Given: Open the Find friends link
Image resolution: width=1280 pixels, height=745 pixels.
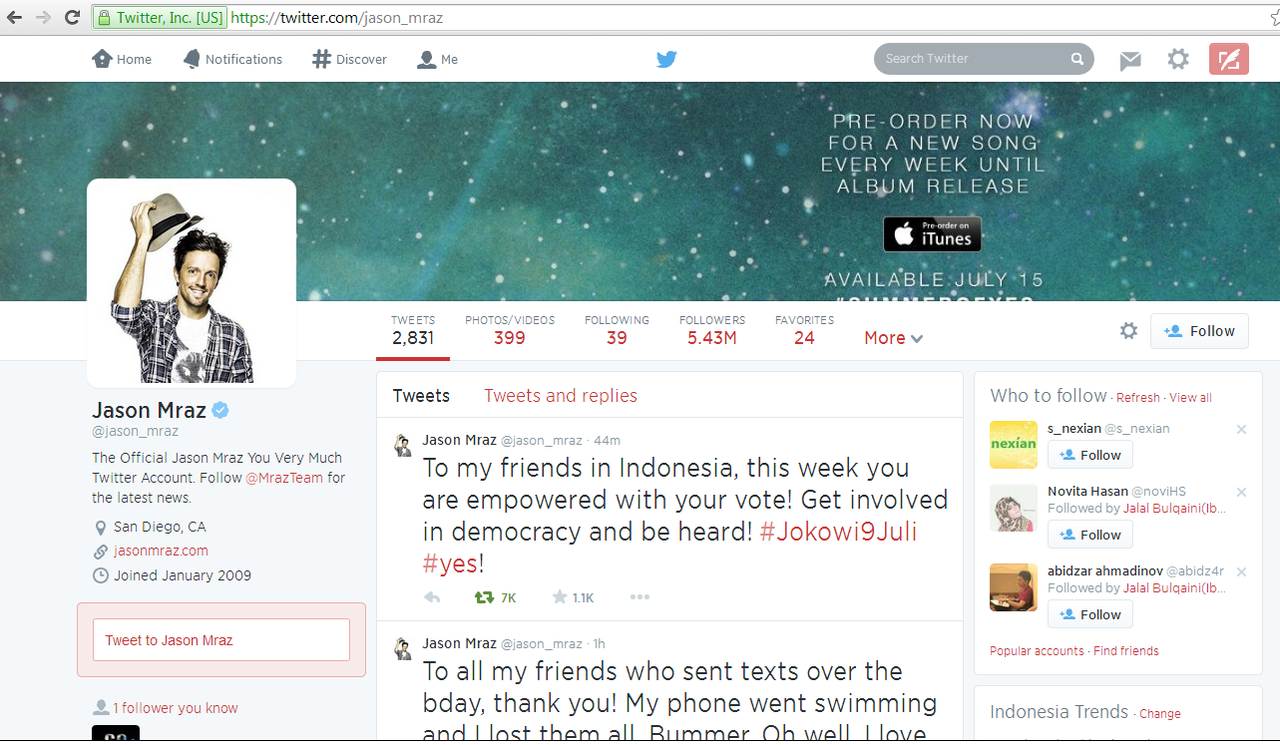Looking at the screenshot, I should tap(1126, 651).
